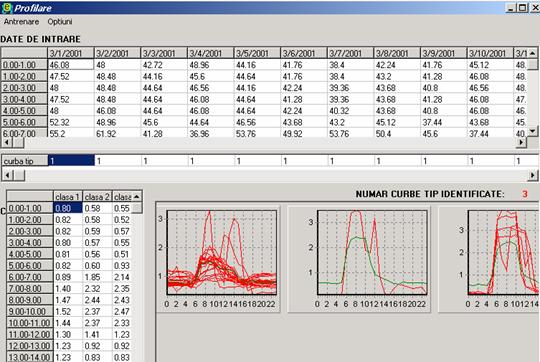The height and width of the screenshot is (362, 540).
Task: Click the clasa 2 column header
Action: [x=97, y=197]
